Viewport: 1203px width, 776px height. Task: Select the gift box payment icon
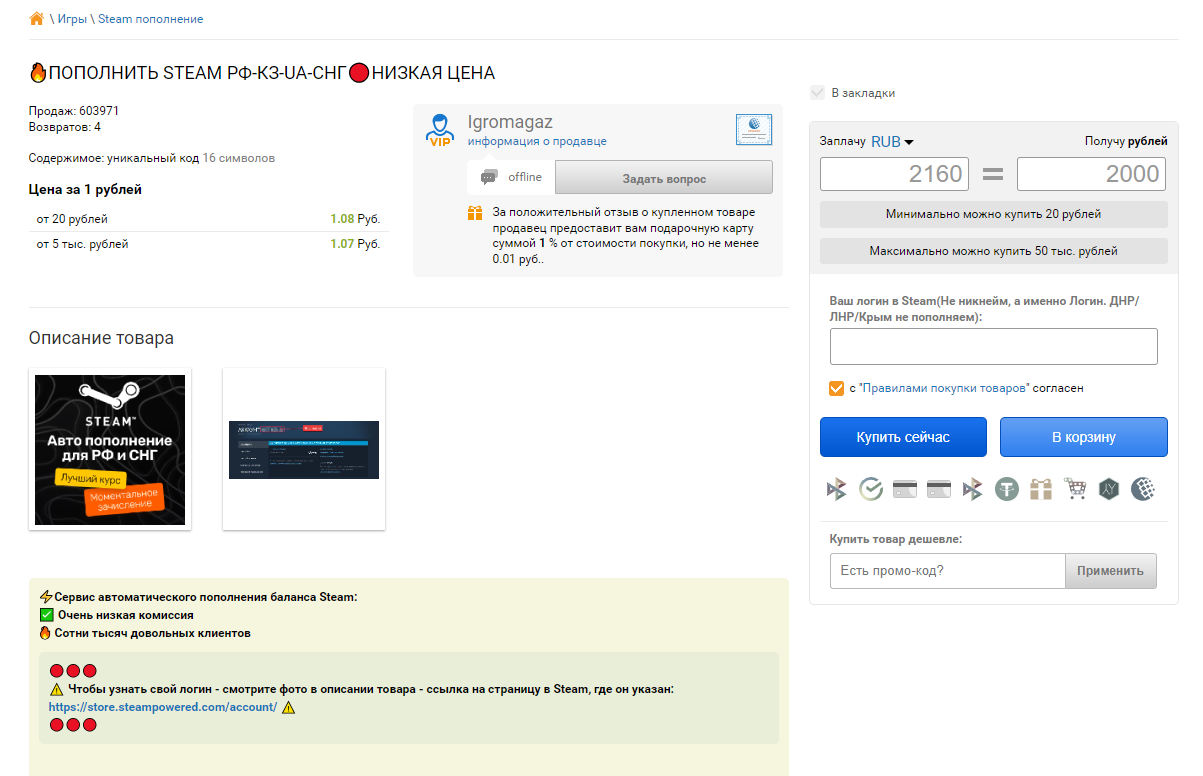(1041, 489)
